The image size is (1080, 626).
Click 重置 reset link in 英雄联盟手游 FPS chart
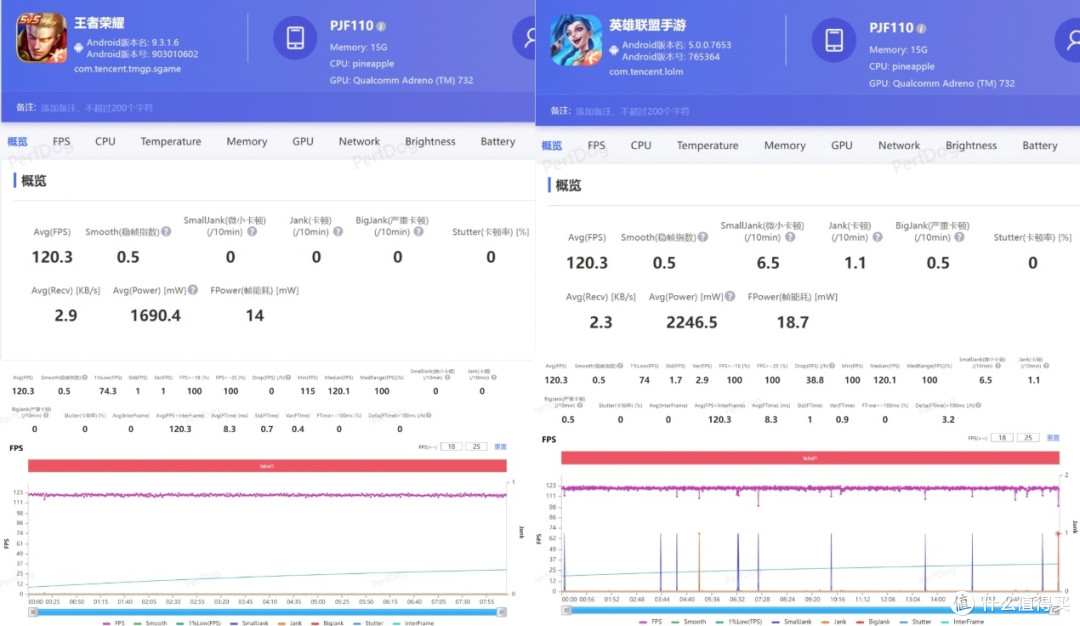click(x=1053, y=437)
